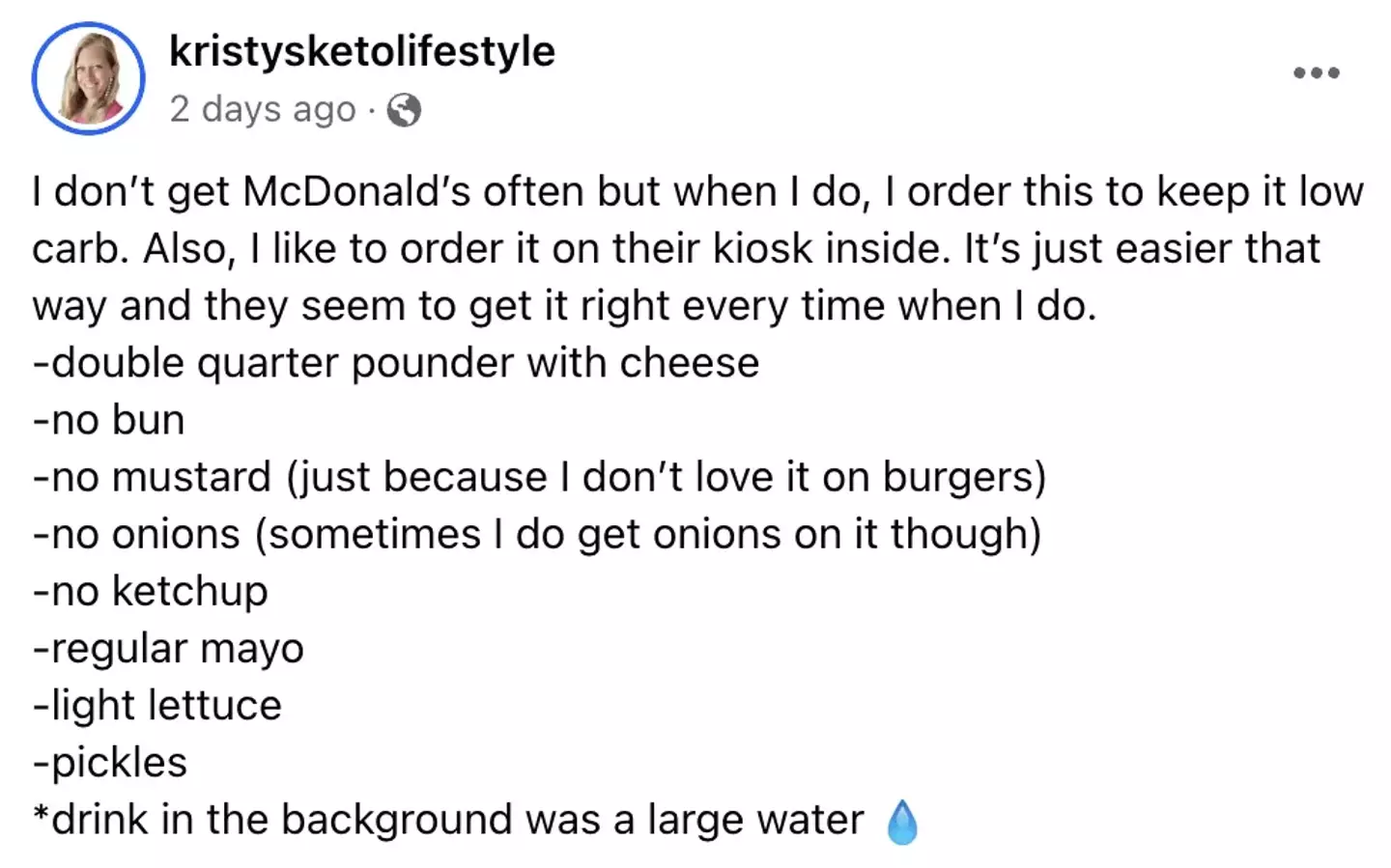Click the "-regular mayo" line

coord(168,648)
